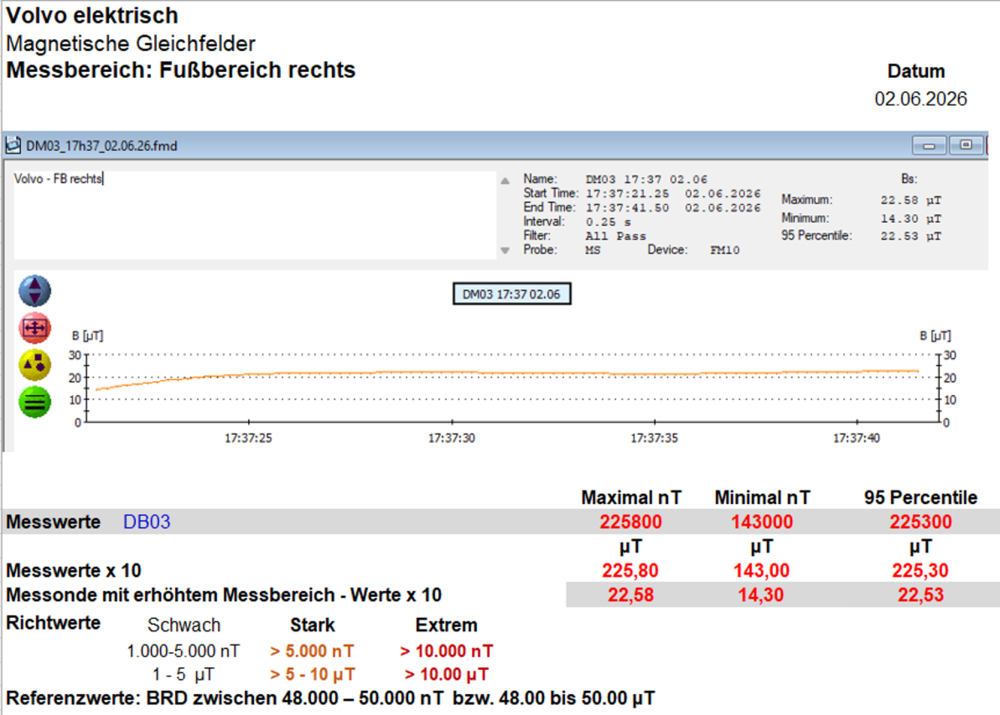Screen dimensions: 1000x715
Task: Click the red value 143,00
Action: (x=761, y=570)
